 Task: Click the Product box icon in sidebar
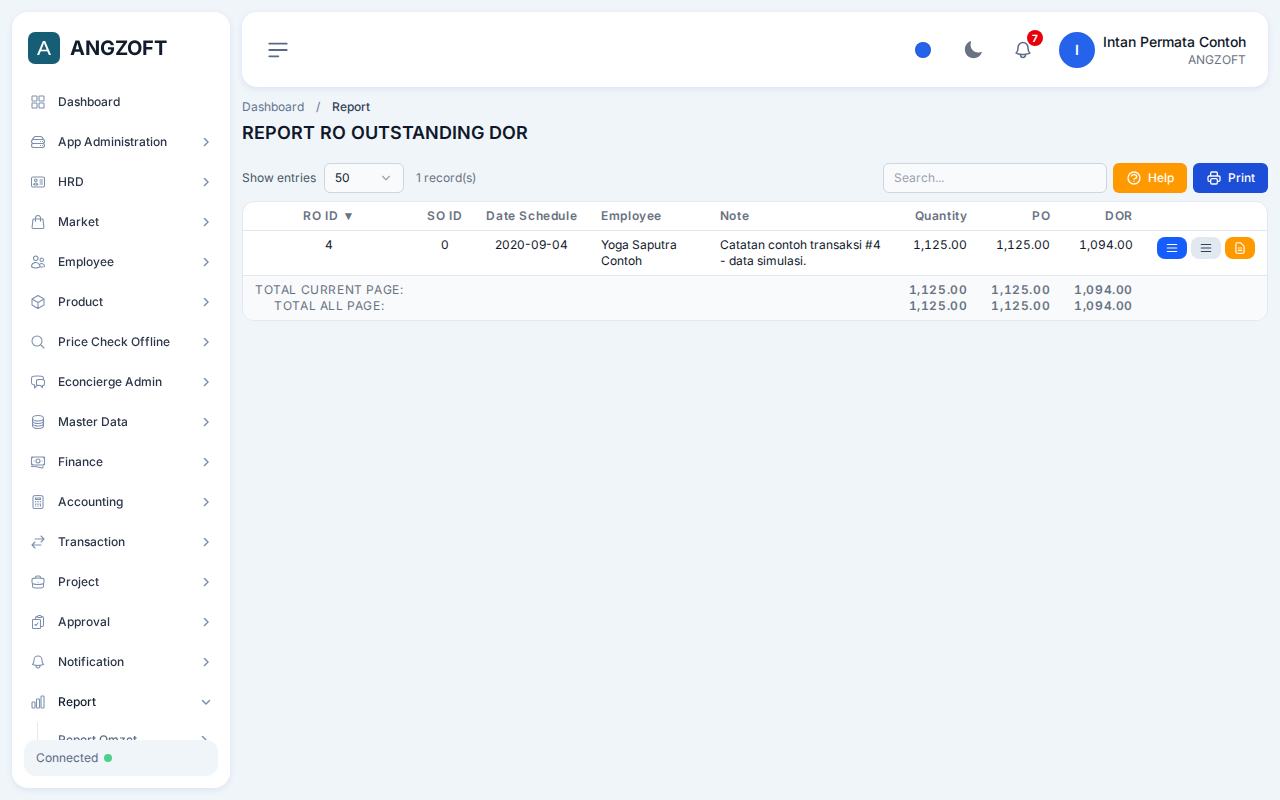(38, 302)
